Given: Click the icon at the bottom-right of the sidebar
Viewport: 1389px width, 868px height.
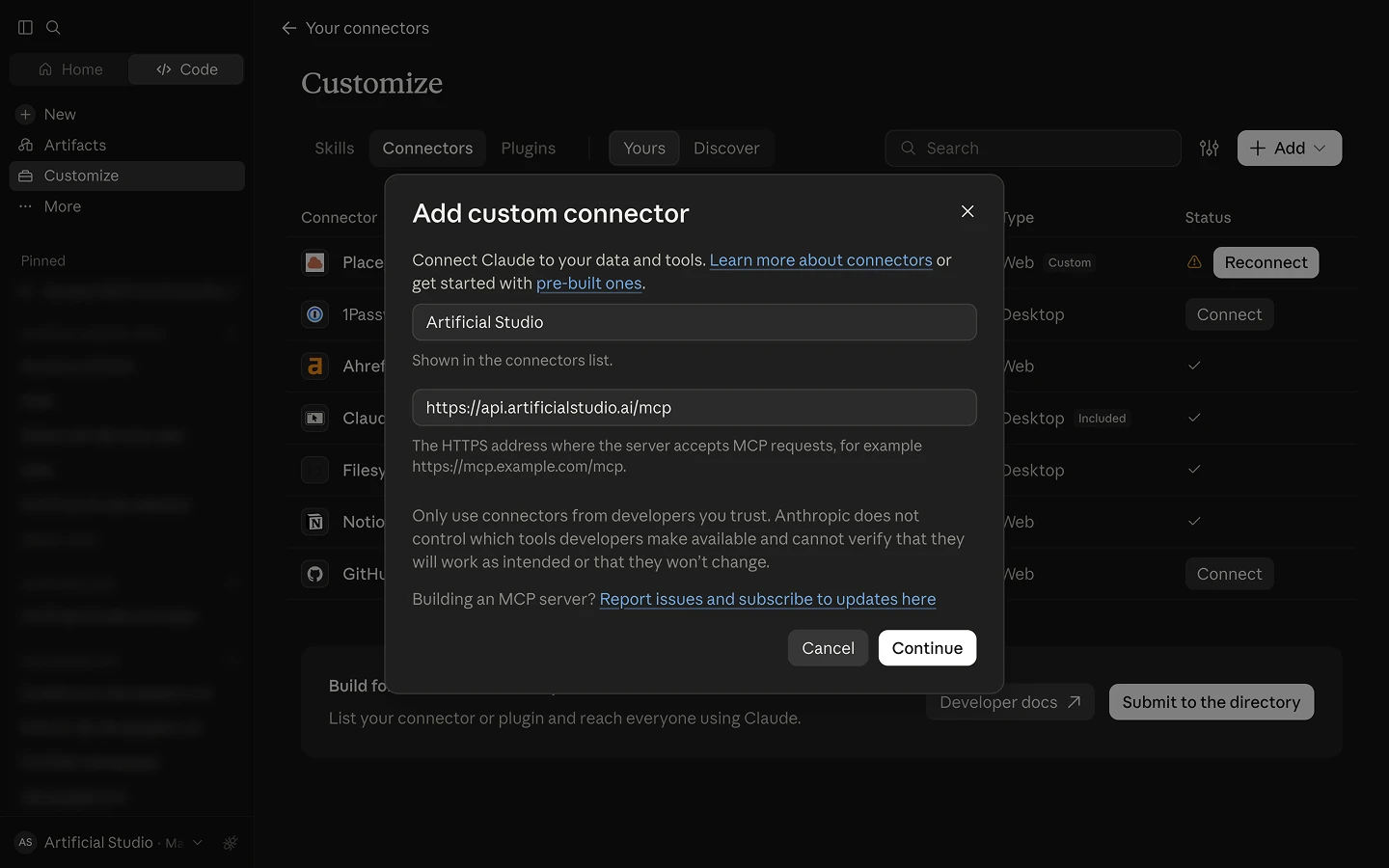Looking at the screenshot, I should click(x=231, y=842).
